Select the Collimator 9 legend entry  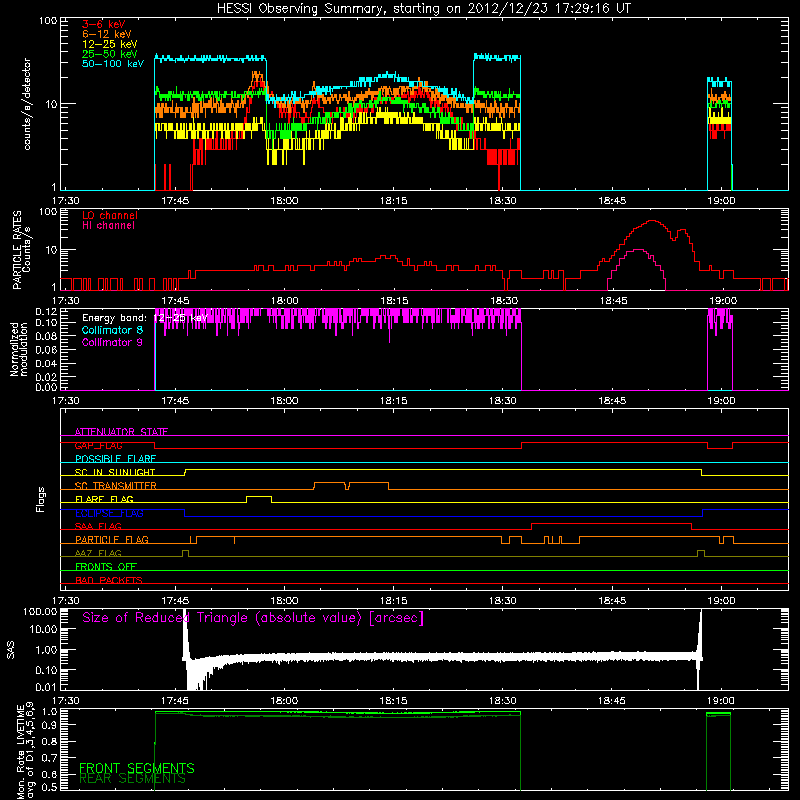click(x=112, y=342)
